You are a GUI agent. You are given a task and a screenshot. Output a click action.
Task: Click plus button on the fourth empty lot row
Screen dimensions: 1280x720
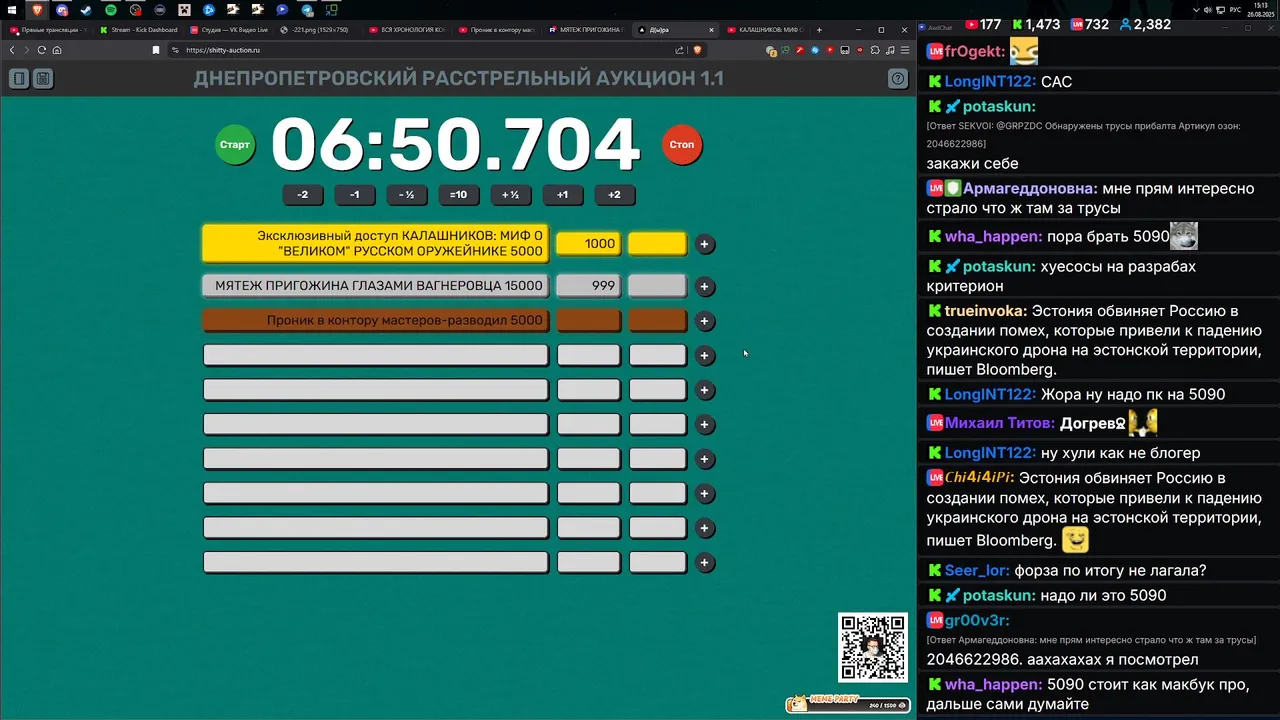[705, 459]
